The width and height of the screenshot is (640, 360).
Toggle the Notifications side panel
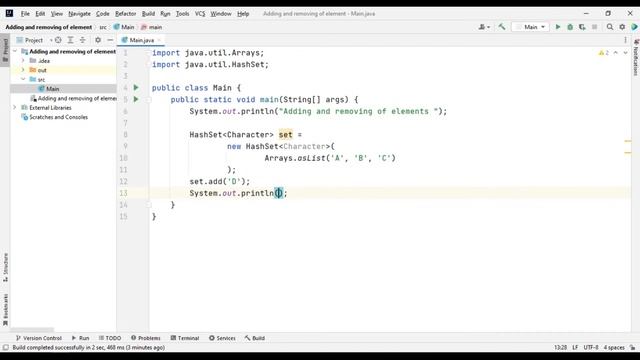click(636, 57)
